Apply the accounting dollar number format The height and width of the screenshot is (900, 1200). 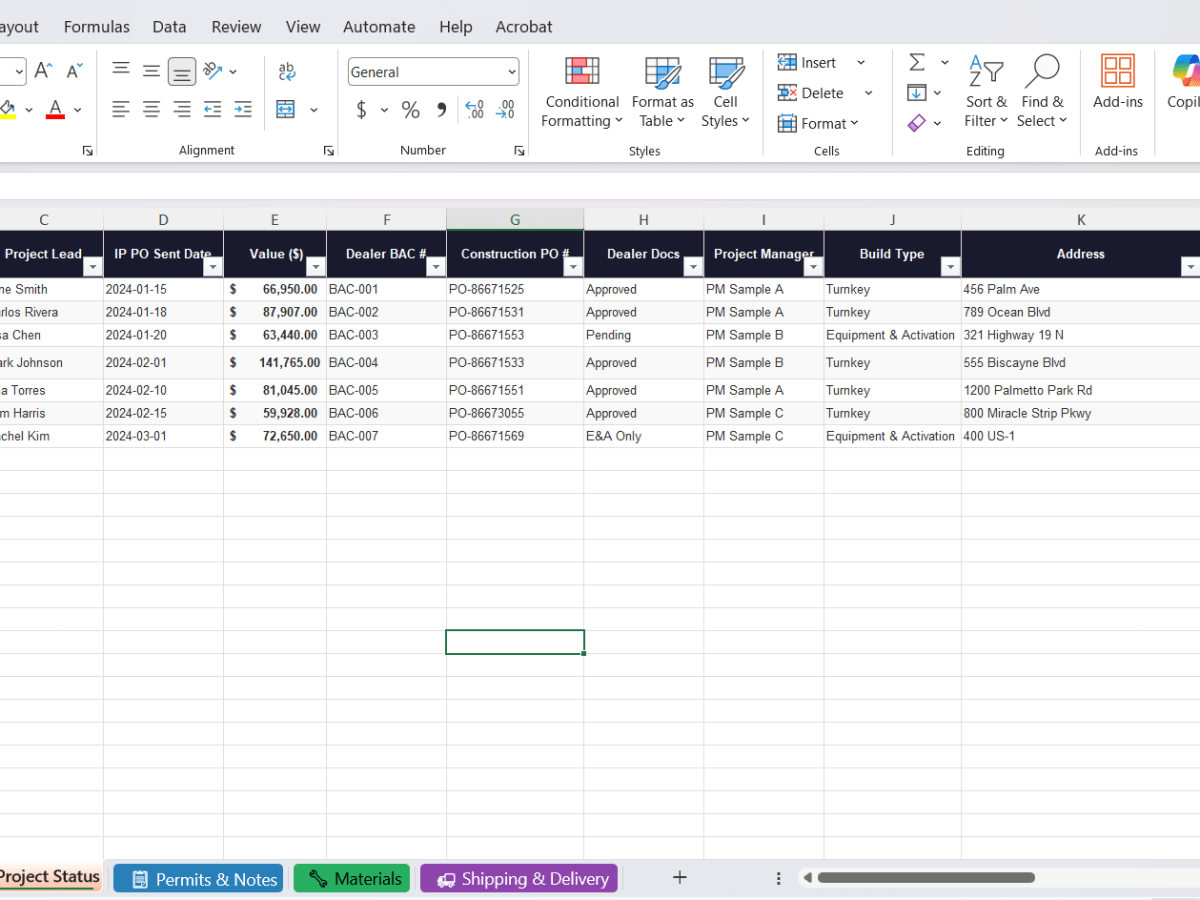click(361, 110)
